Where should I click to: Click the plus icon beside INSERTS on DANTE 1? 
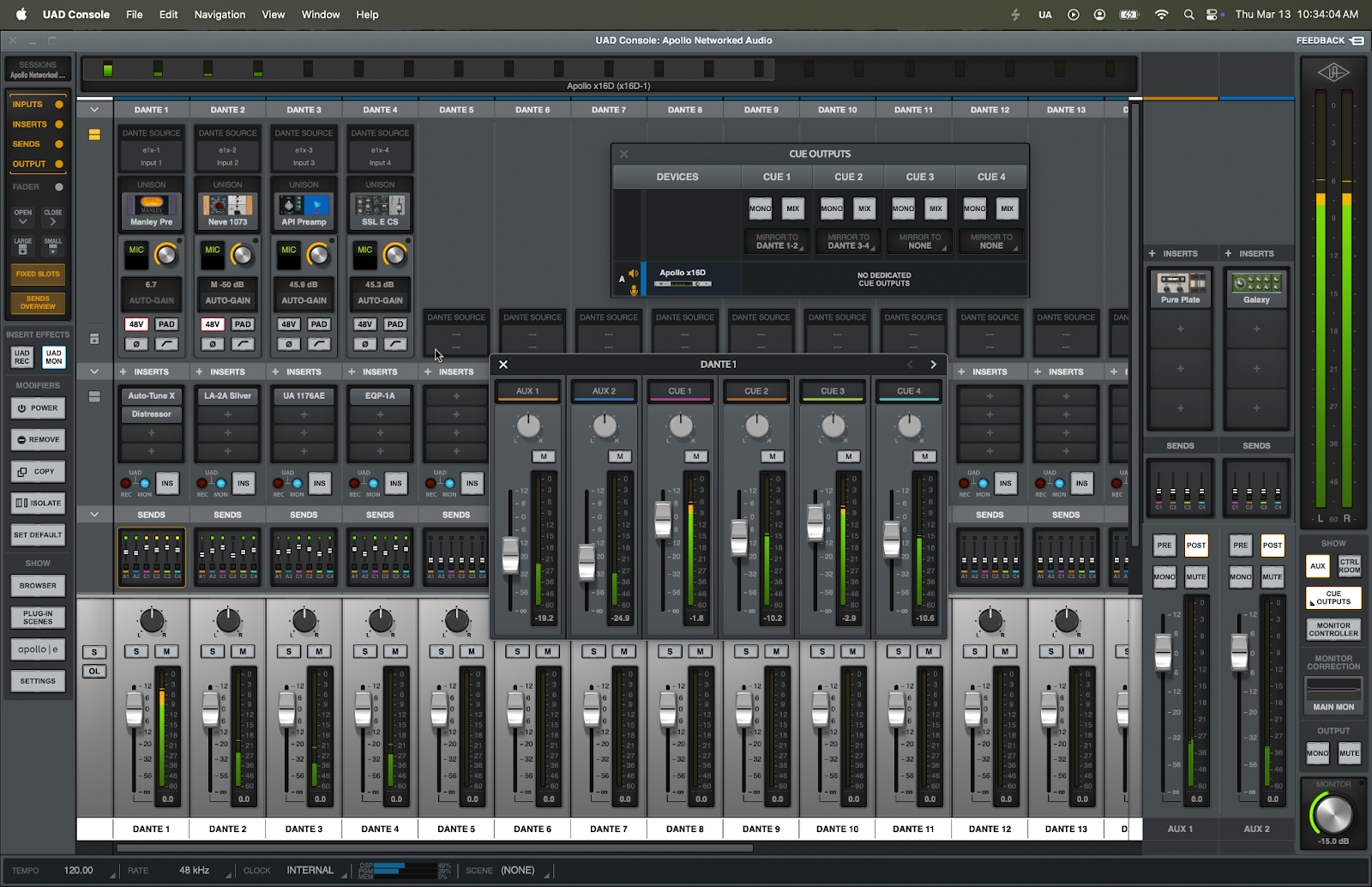coord(123,371)
